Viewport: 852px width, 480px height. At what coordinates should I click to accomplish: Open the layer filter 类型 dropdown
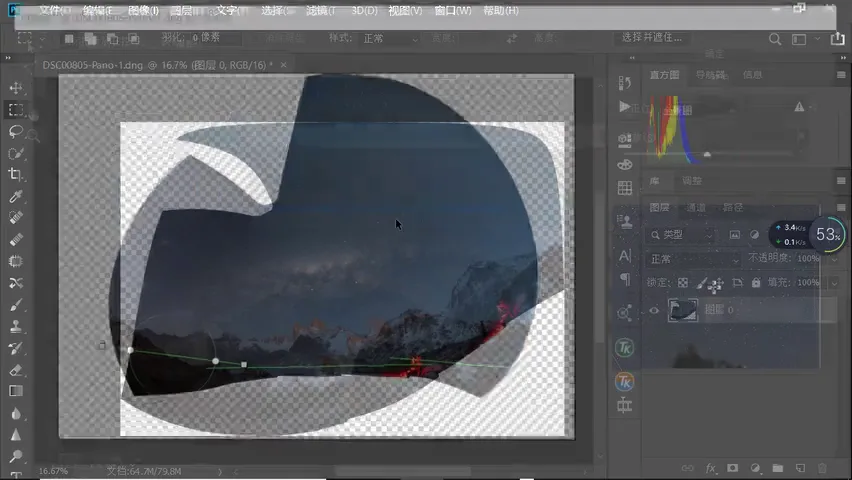click(681, 235)
